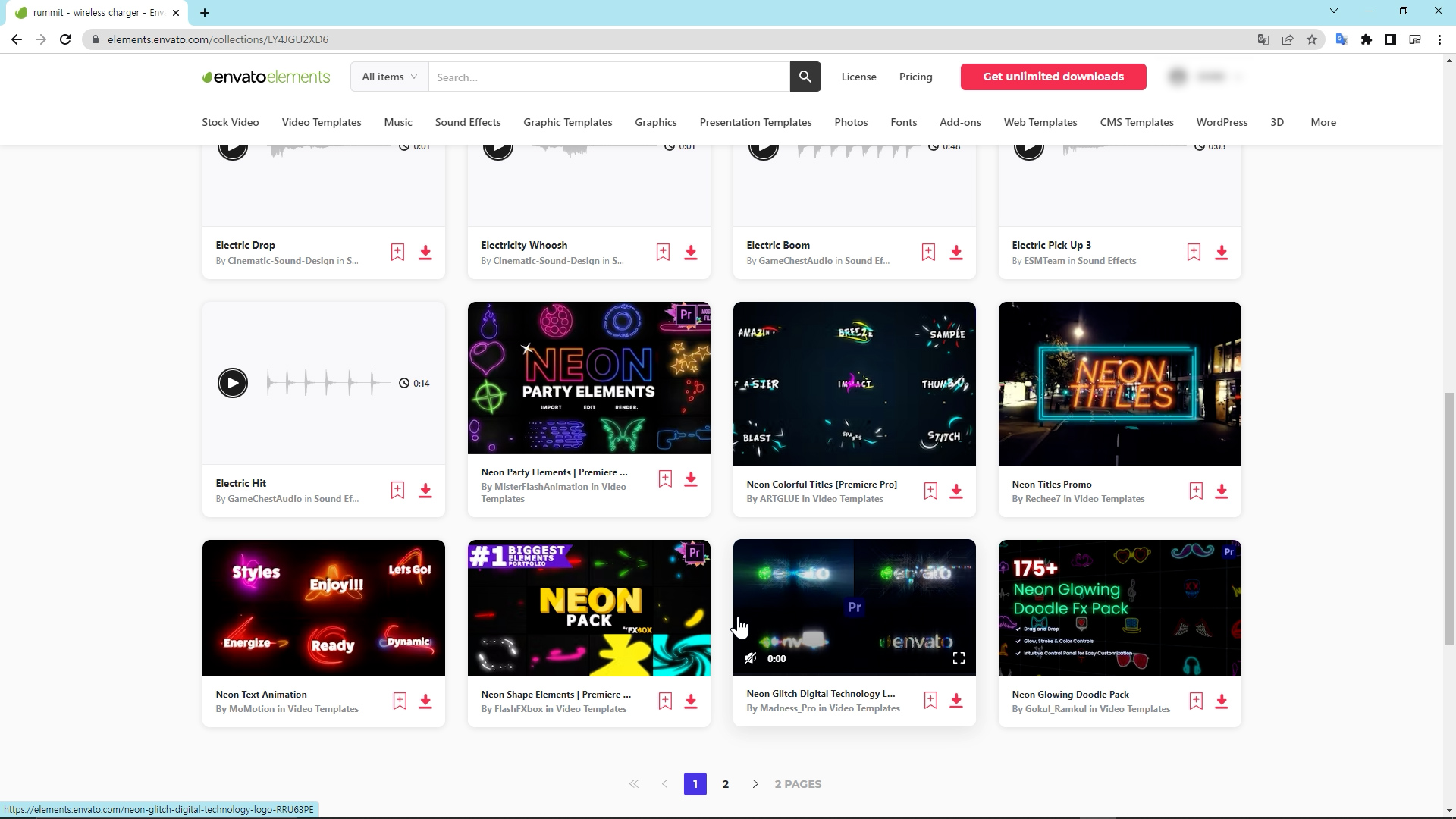The image size is (1456, 819).
Task: Click the waveform of Electric Hit
Action: pyautogui.click(x=328, y=383)
